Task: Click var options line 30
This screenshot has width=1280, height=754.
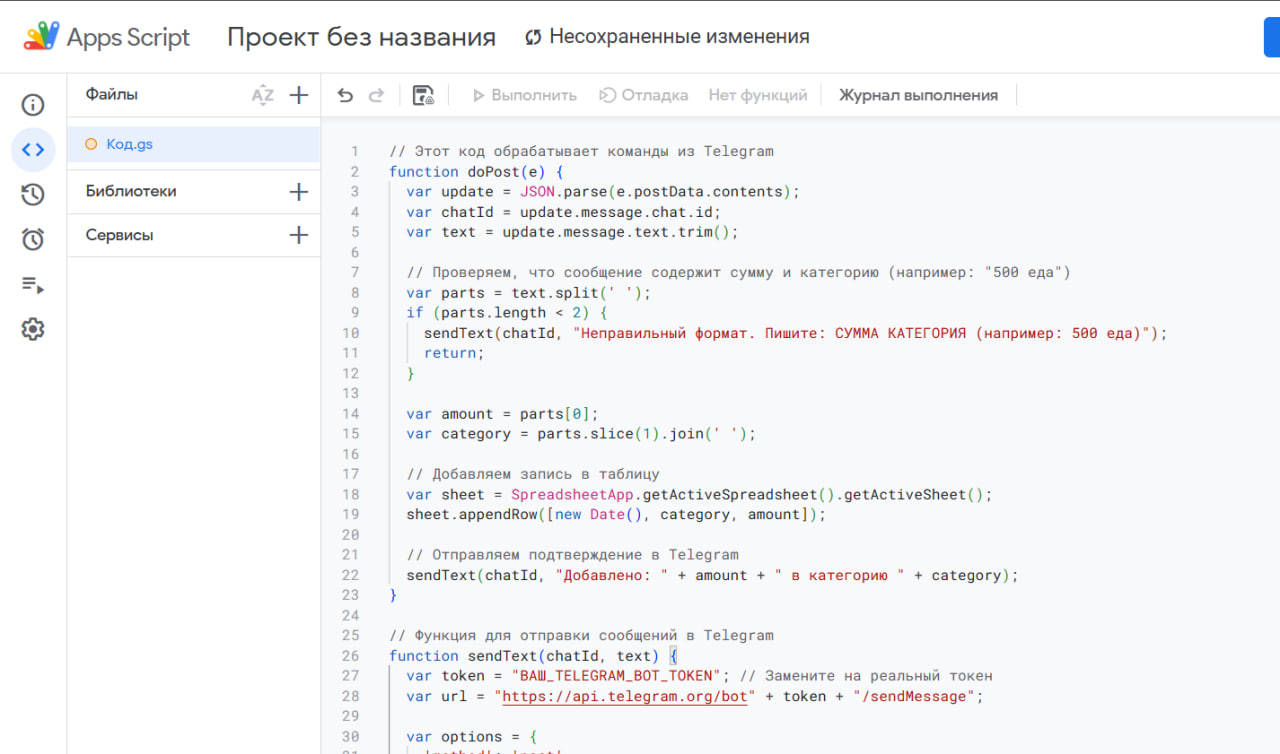Action: 472,737
